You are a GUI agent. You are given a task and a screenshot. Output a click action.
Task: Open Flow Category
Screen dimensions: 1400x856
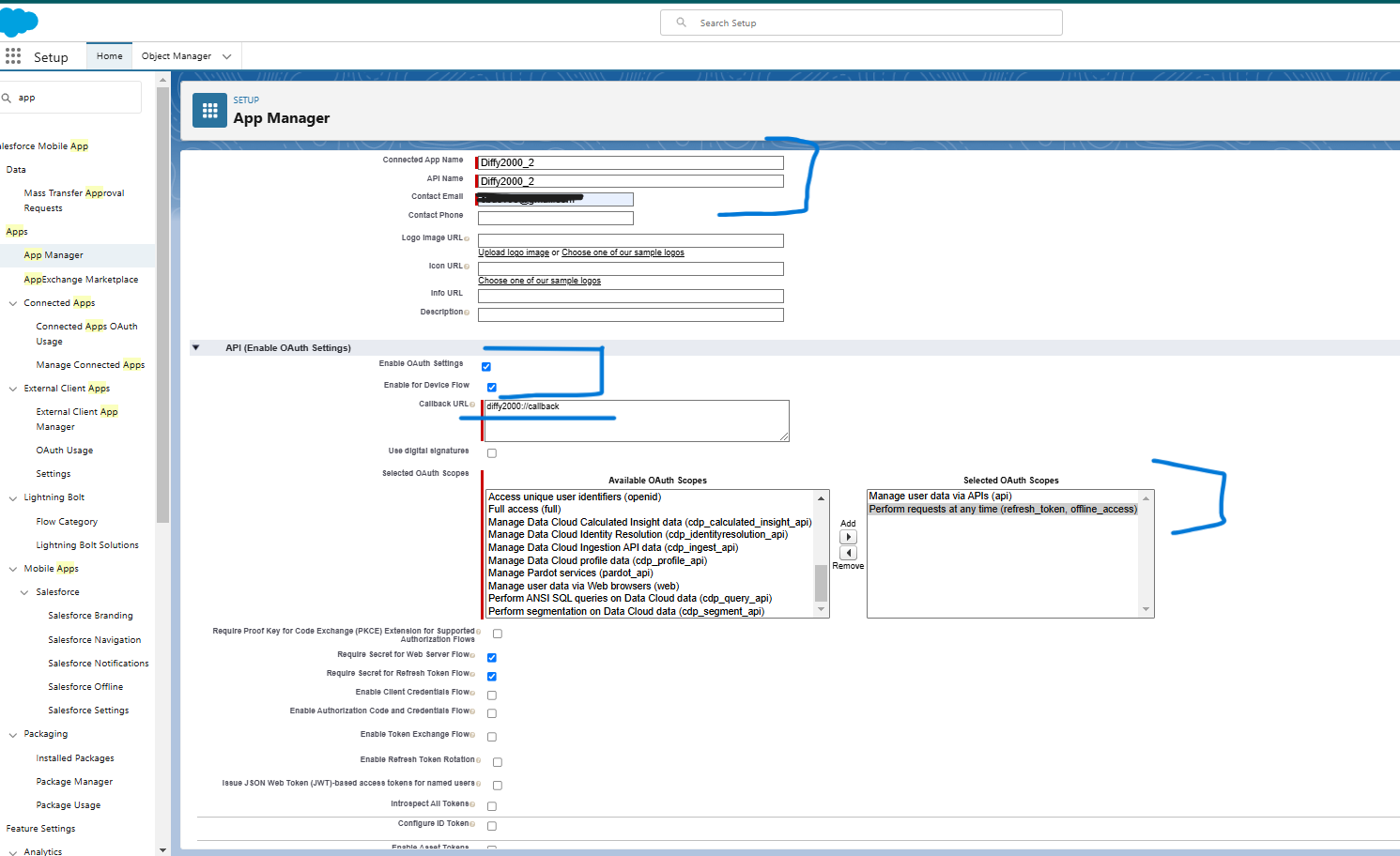pyautogui.click(x=67, y=522)
